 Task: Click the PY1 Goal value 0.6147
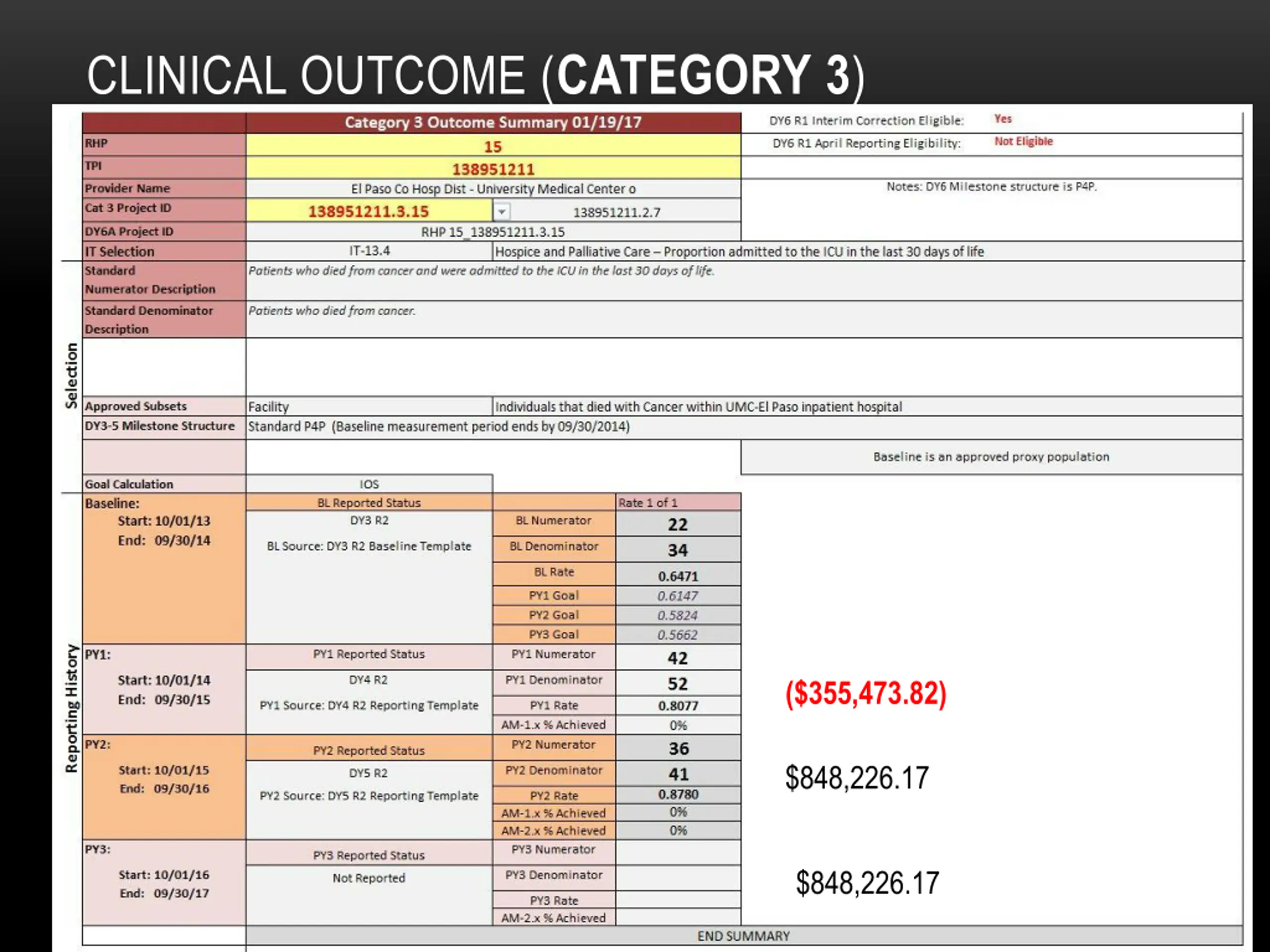678,595
